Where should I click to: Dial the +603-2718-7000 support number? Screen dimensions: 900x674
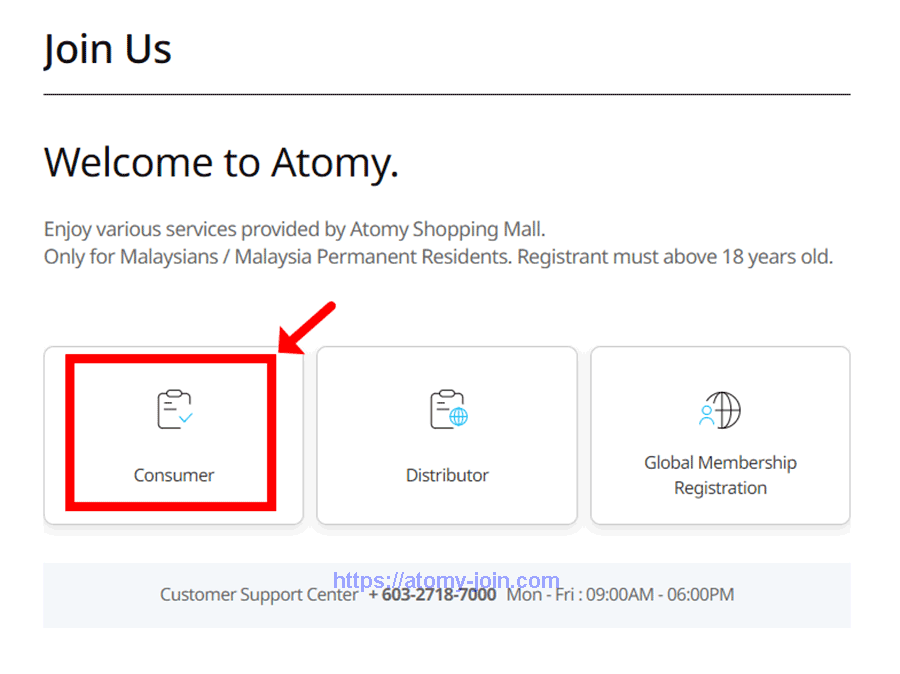coord(432,595)
